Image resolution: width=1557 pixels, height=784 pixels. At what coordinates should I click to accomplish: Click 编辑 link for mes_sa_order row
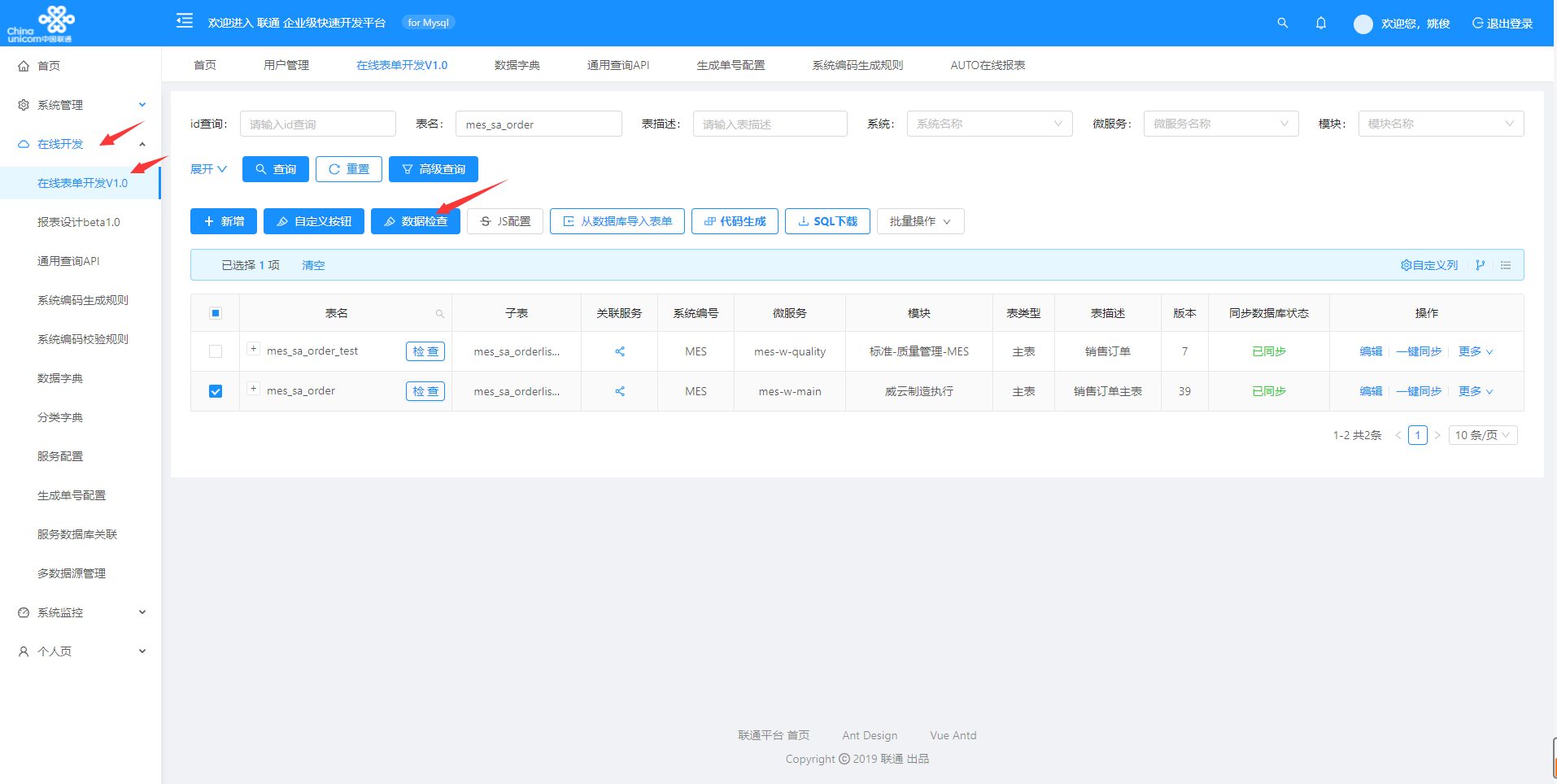click(x=1371, y=391)
